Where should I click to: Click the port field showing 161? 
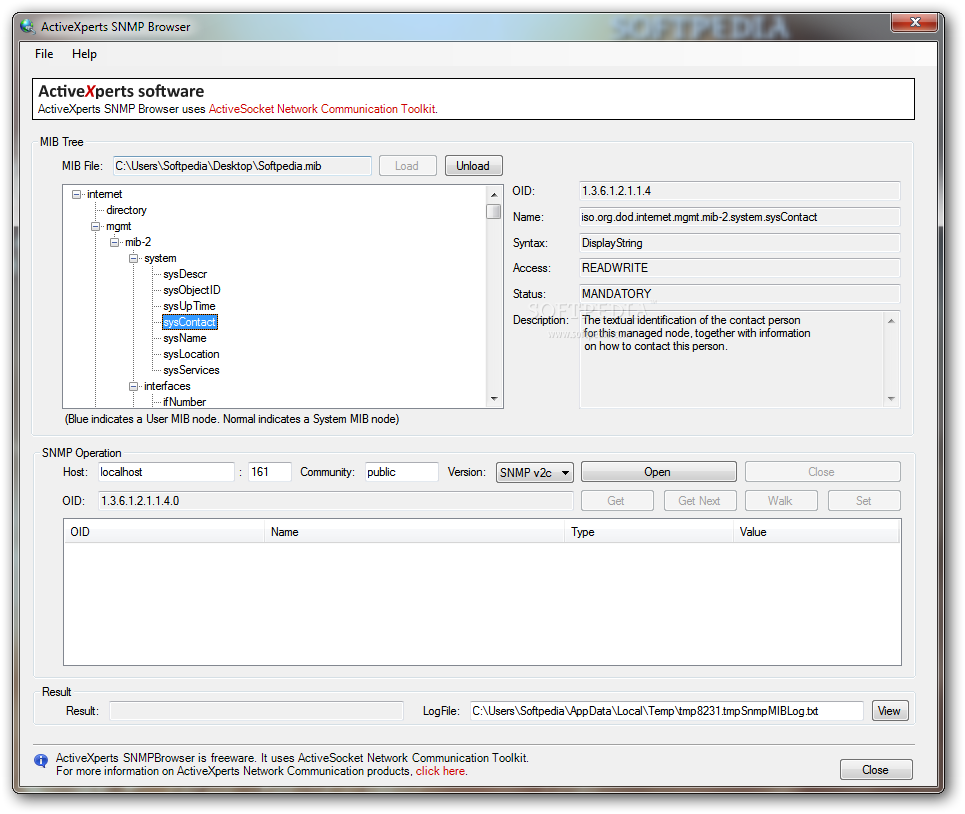pyautogui.click(x=270, y=473)
